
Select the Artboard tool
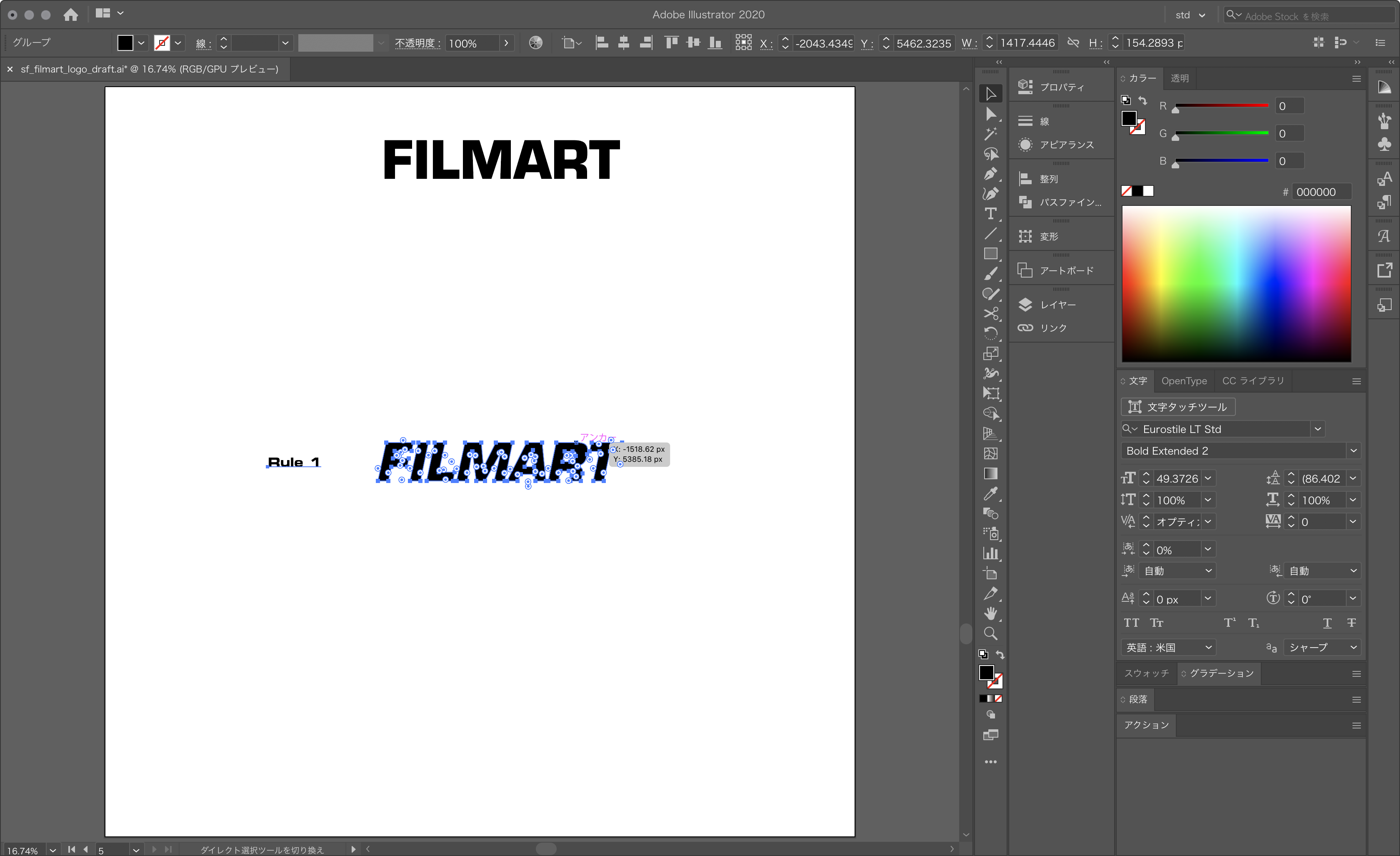(x=990, y=573)
